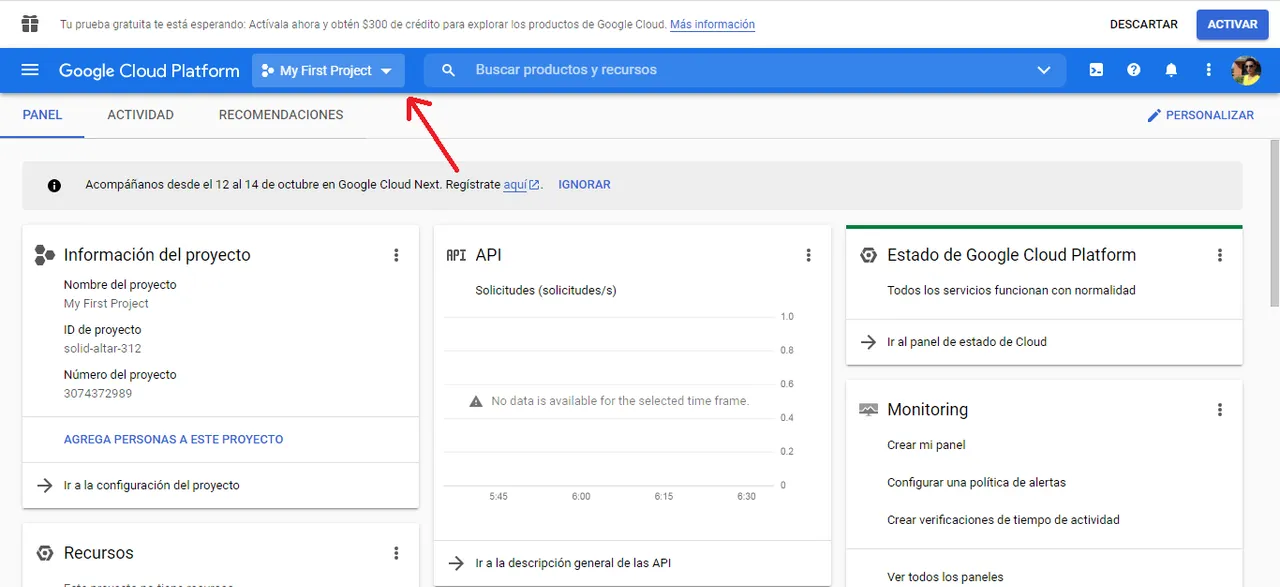This screenshot has width=1280, height=587.
Task: Activate Cloud Shell terminal icon
Action: click(x=1096, y=70)
